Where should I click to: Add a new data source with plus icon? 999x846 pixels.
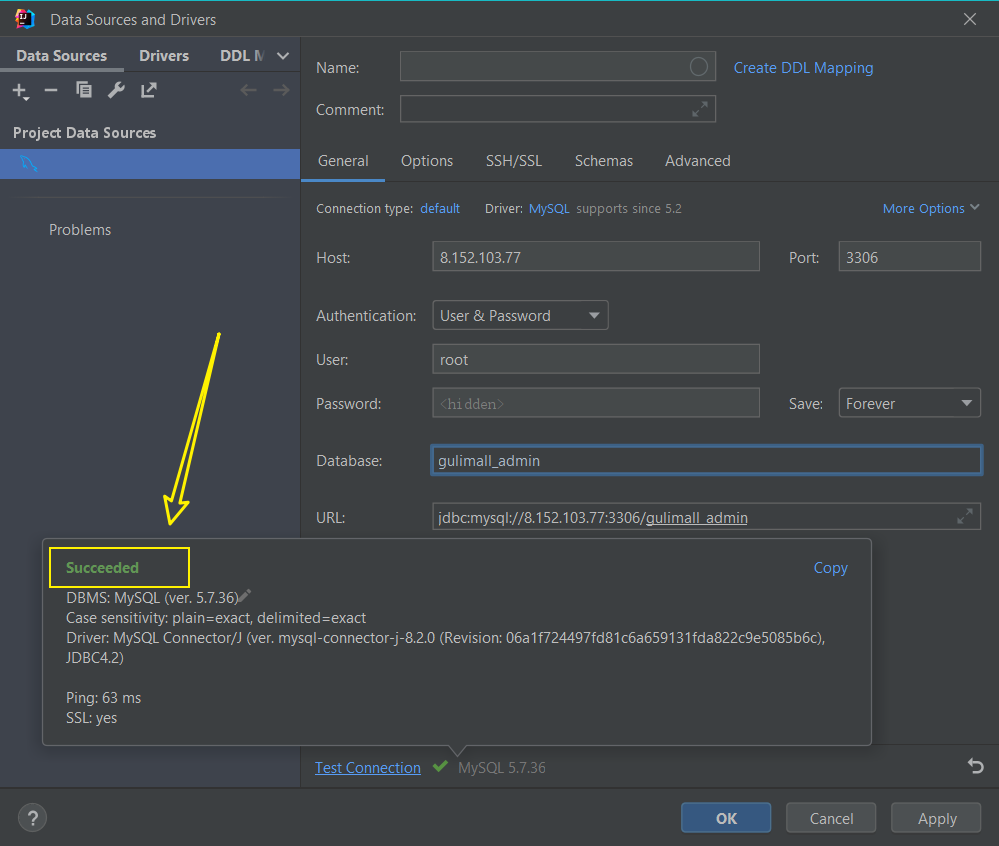20,91
